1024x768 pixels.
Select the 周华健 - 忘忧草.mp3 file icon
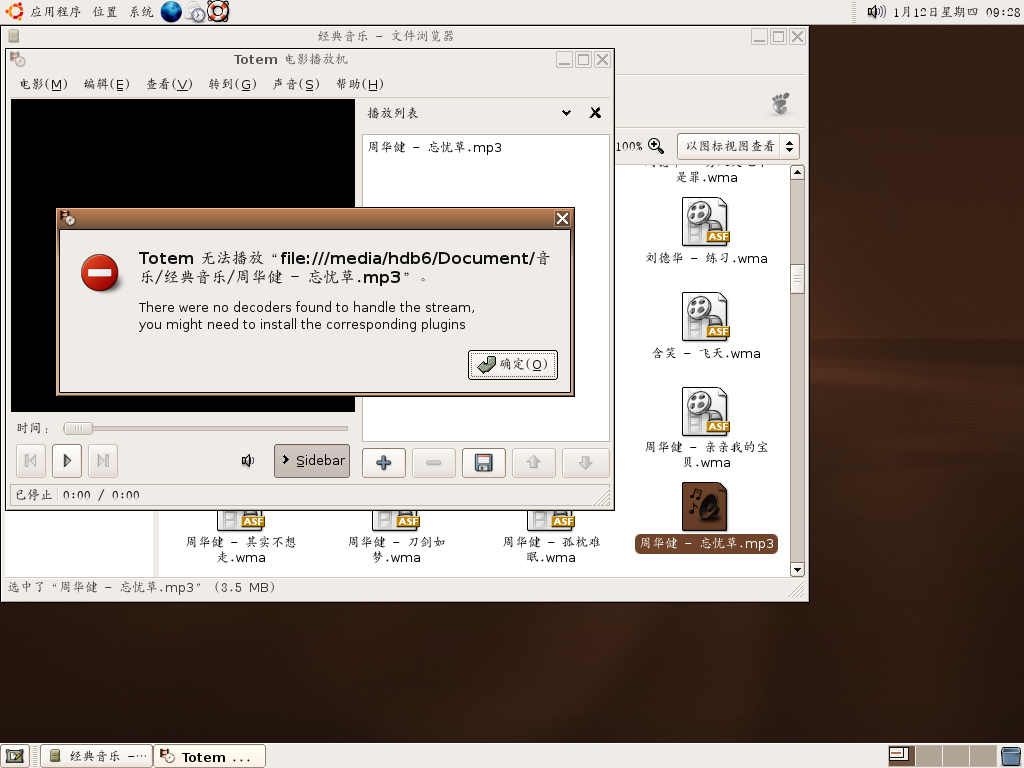(705, 507)
